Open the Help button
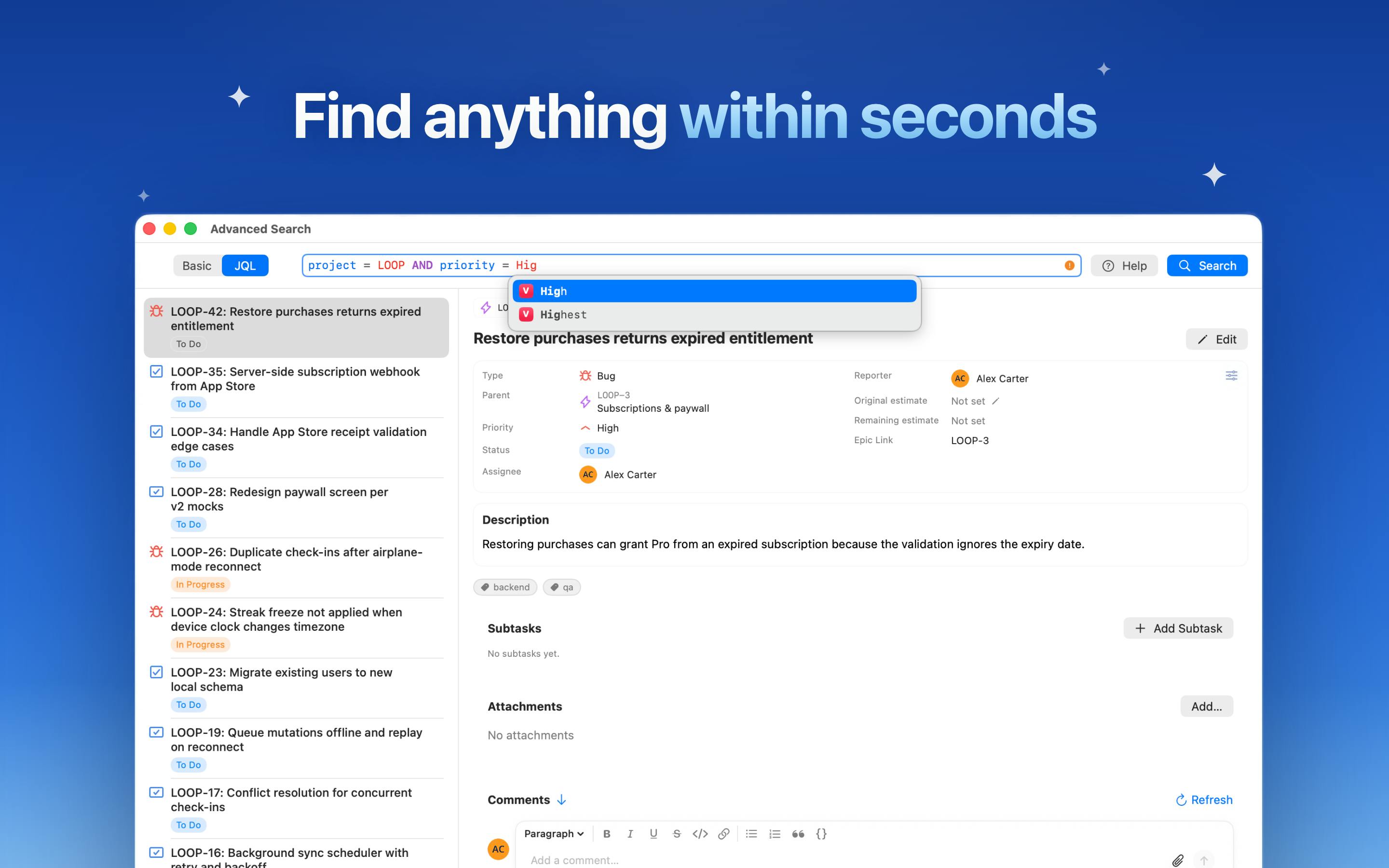The width and height of the screenshot is (1389, 868). (x=1124, y=265)
